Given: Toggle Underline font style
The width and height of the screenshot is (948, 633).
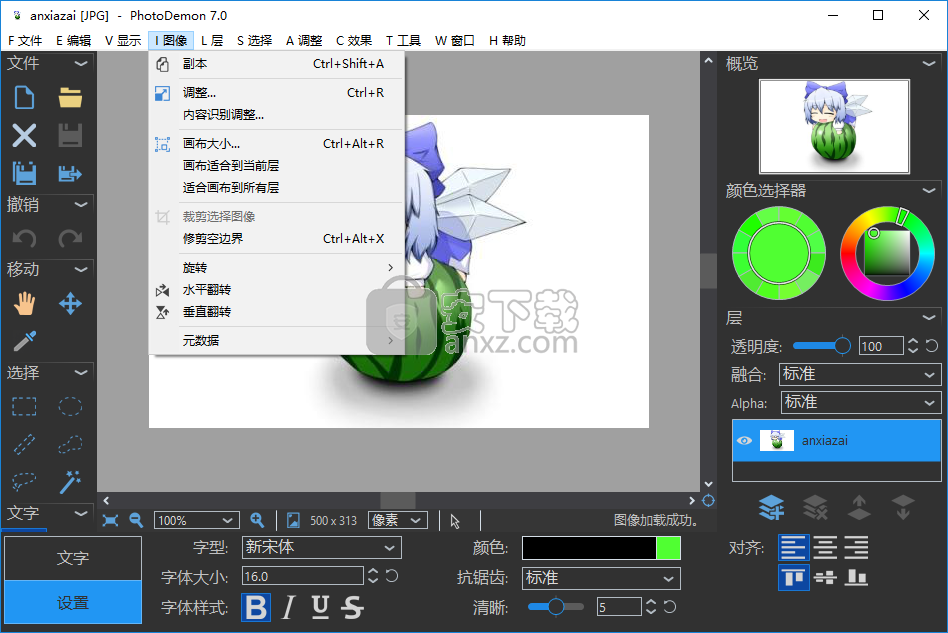Looking at the screenshot, I should (320, 608).
